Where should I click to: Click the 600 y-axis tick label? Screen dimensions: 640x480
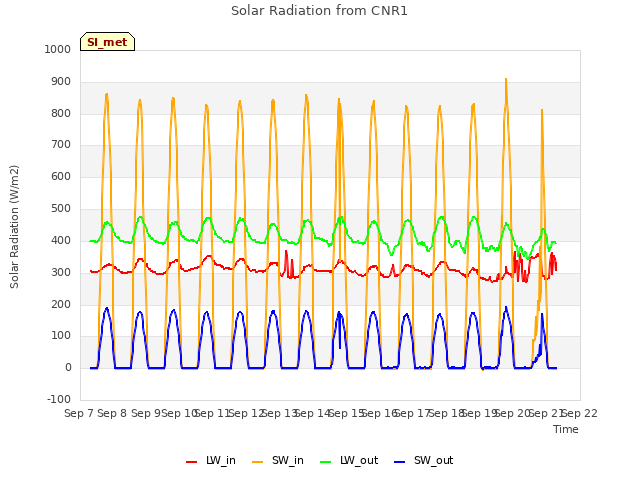(61, 177)
